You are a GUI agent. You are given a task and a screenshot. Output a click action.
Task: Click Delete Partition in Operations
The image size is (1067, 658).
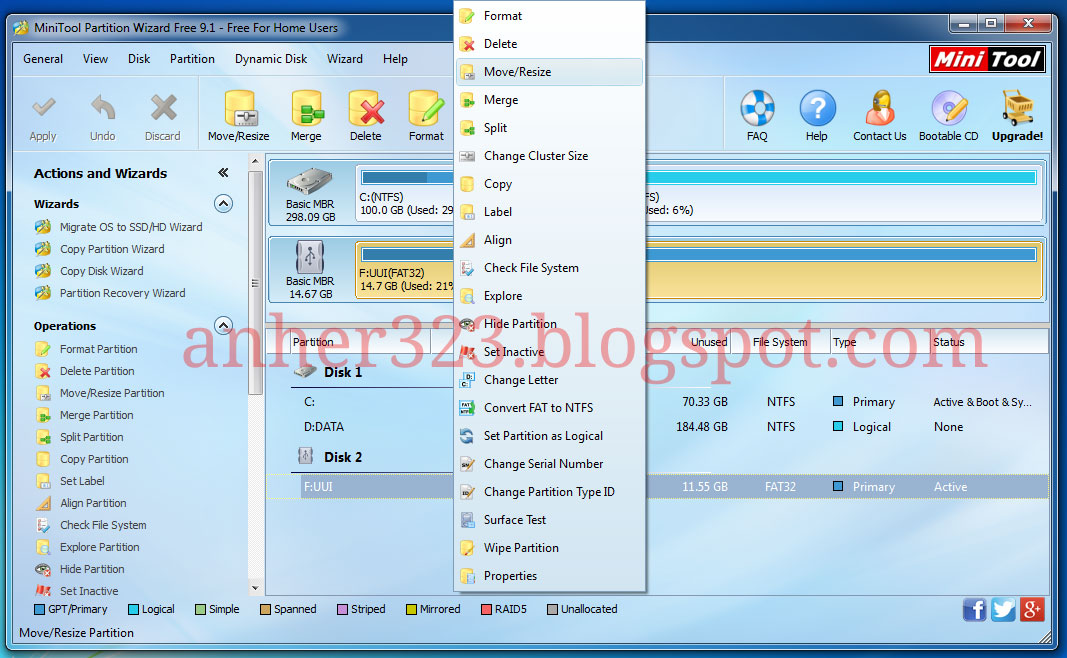pos(97,371)
